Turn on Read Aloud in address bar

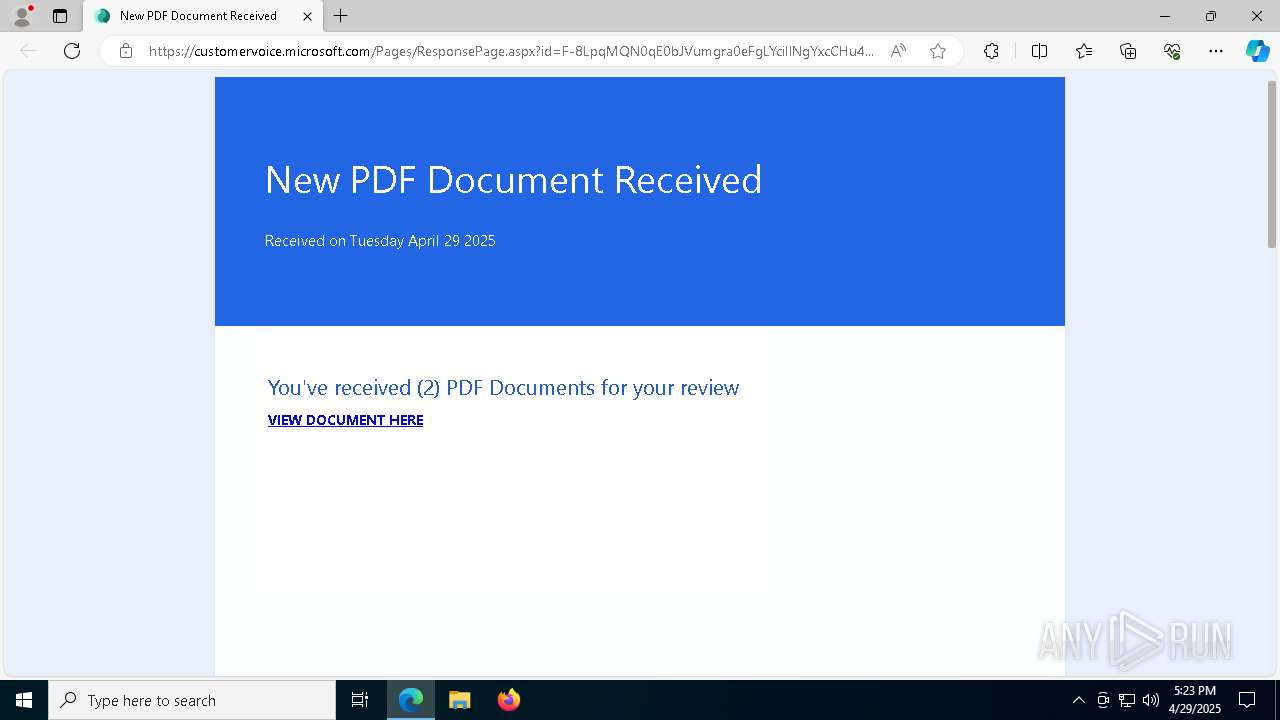pyautogui.click(x=898, y=51)
